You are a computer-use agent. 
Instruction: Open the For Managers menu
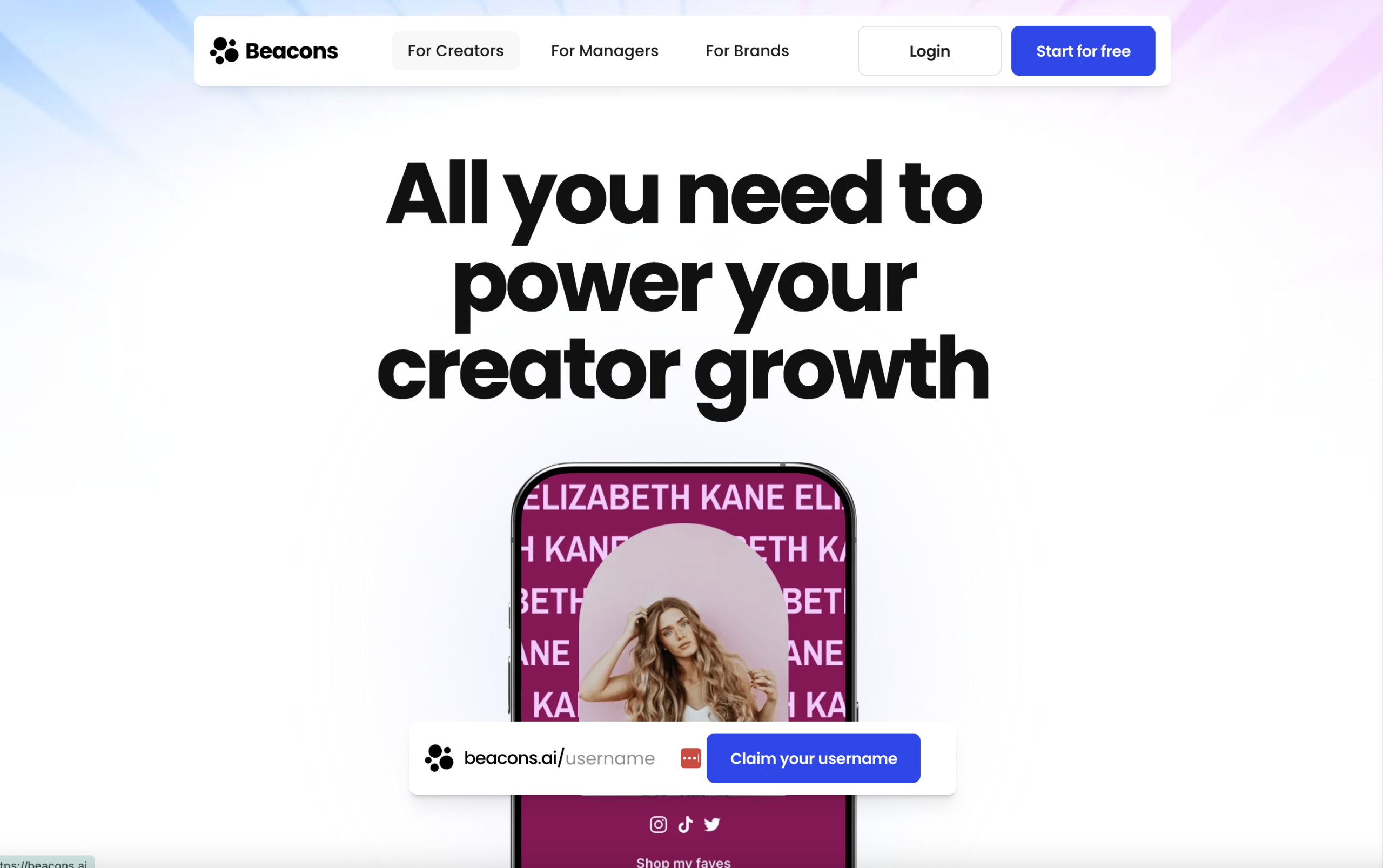[605, 51]
